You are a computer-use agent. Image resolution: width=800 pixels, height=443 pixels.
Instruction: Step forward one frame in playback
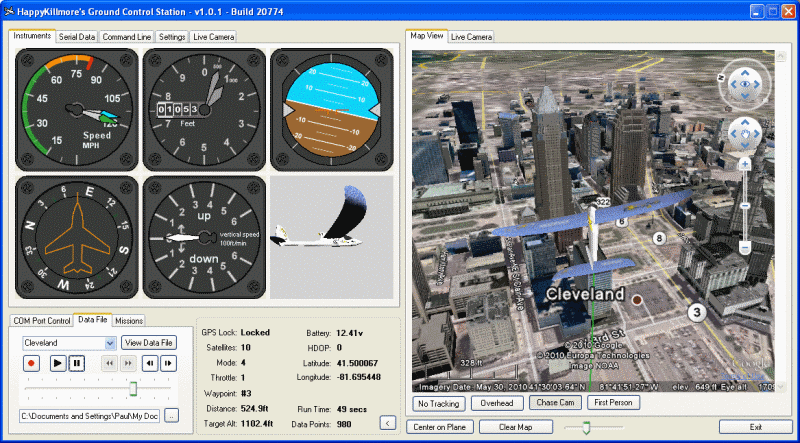click(168, 363)
